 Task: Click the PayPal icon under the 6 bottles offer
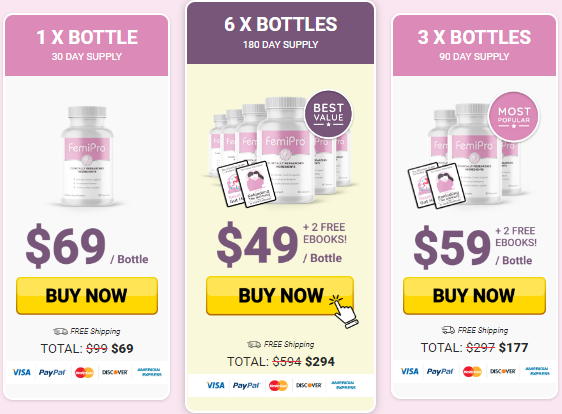pos(246,385)
